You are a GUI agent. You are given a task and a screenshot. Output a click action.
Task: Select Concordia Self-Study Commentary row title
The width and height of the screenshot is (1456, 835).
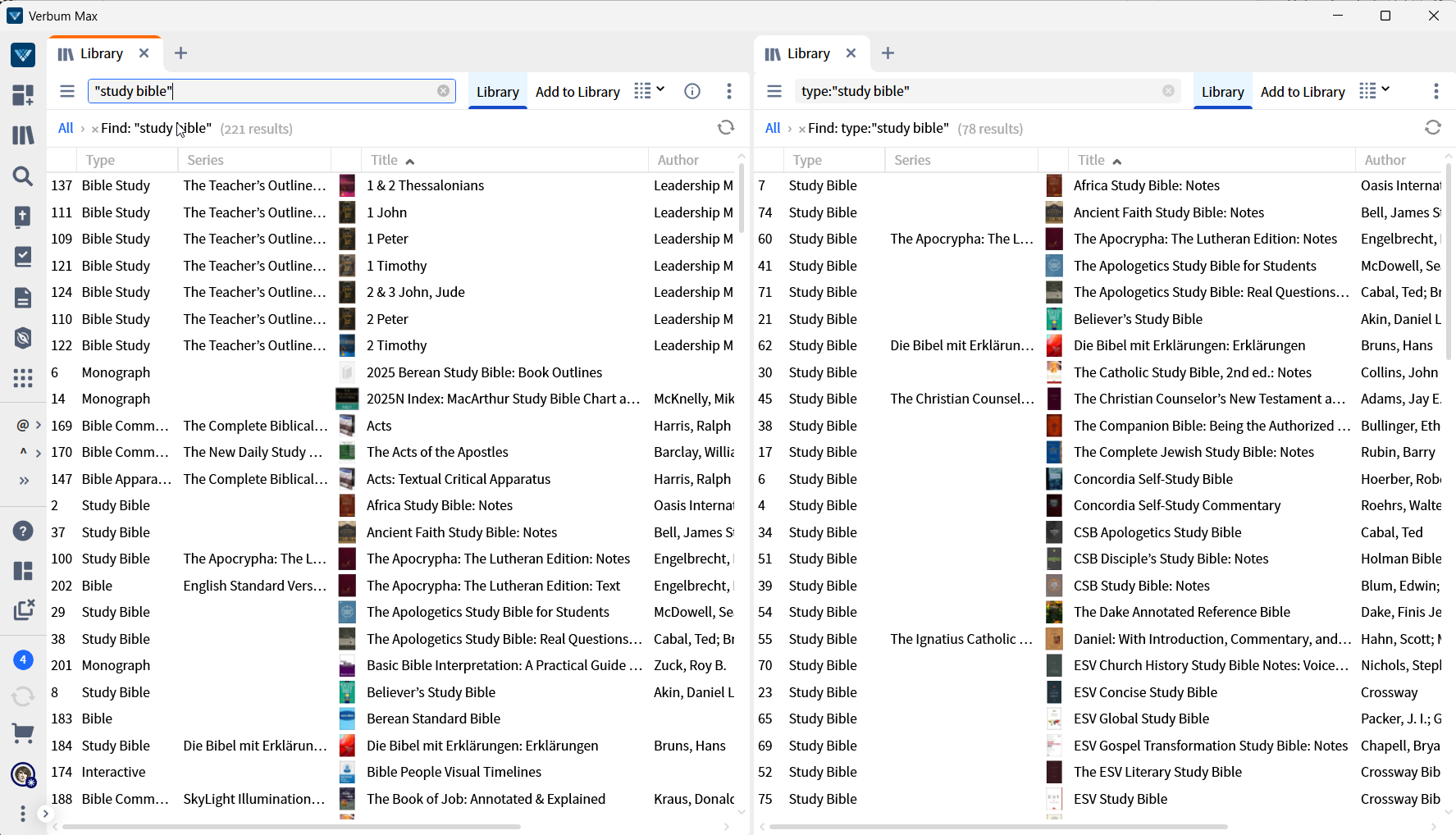1177,505
